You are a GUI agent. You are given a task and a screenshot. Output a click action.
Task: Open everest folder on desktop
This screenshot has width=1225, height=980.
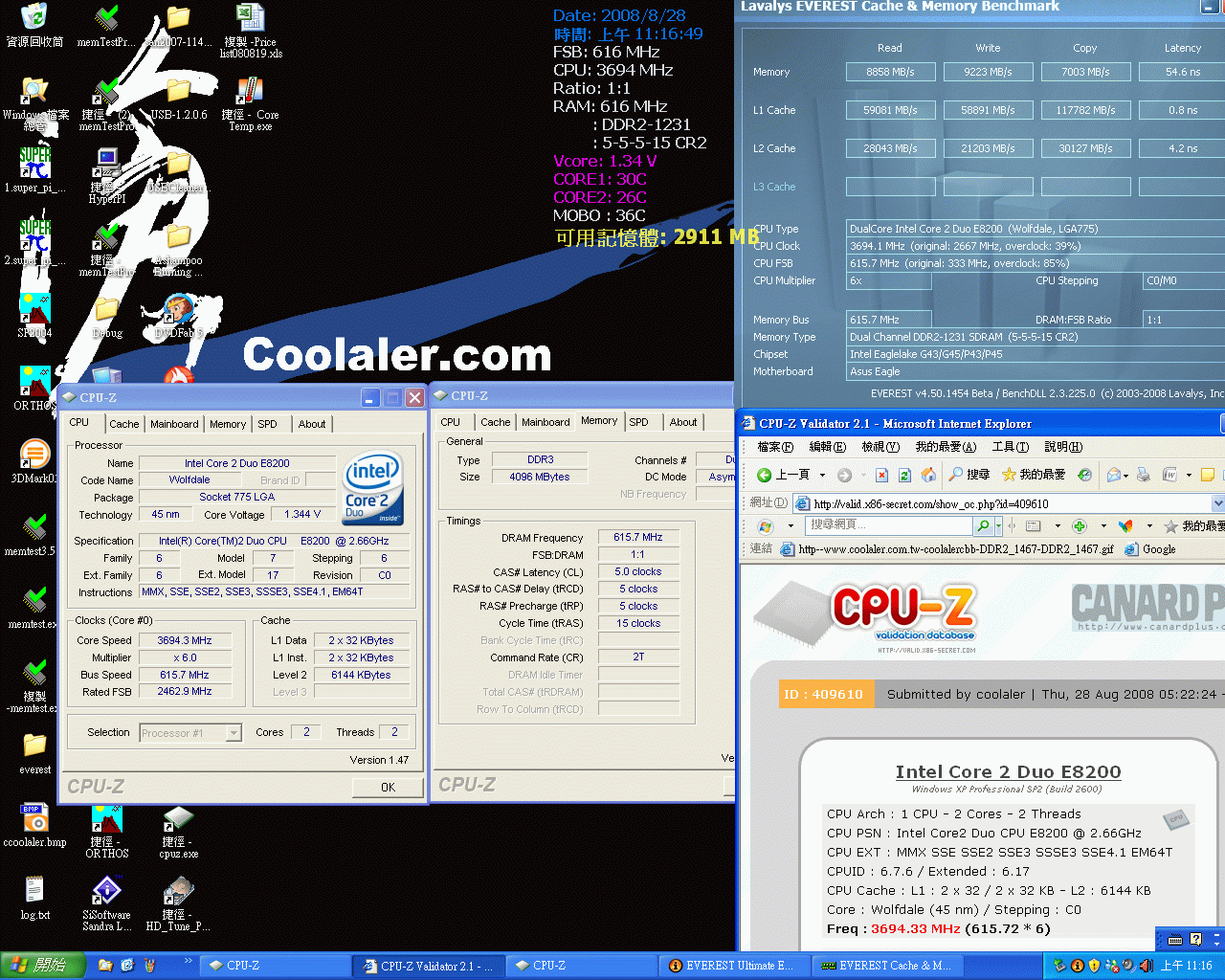(35, 752)
